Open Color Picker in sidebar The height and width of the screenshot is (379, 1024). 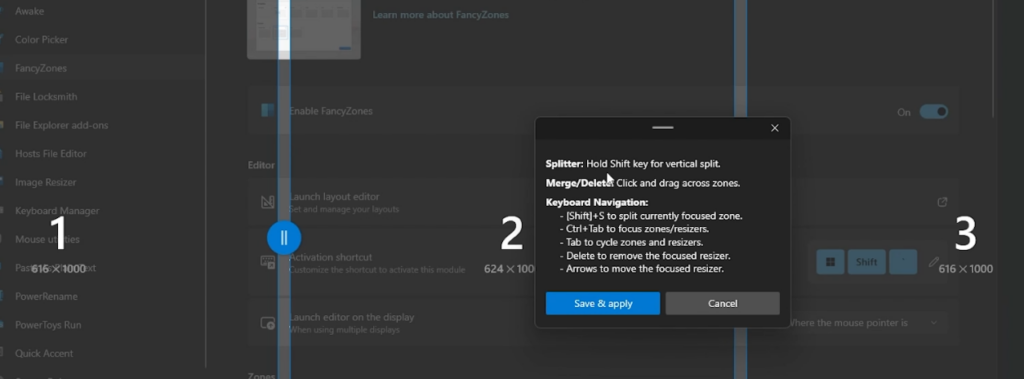[41, 40]
